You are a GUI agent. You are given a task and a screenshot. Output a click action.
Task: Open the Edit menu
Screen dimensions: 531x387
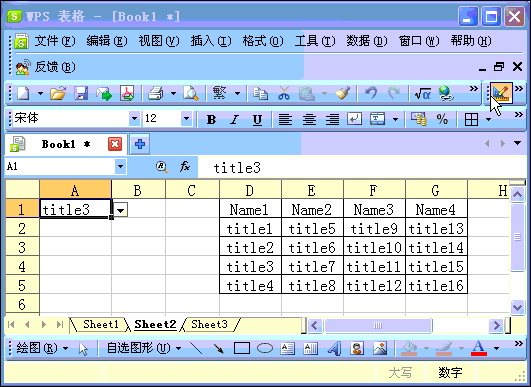(x=107, y=41)
